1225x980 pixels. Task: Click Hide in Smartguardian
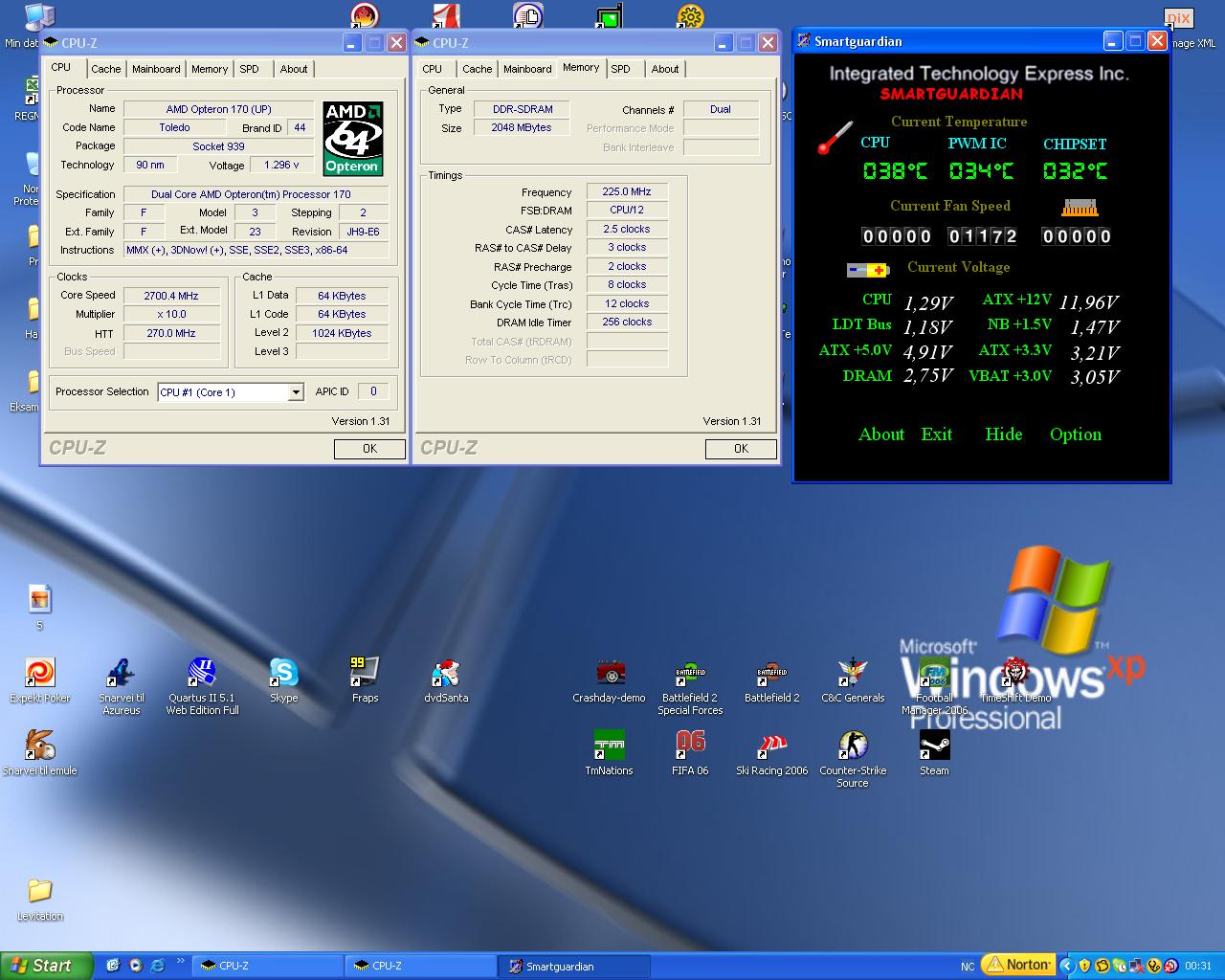[1004, 434]
